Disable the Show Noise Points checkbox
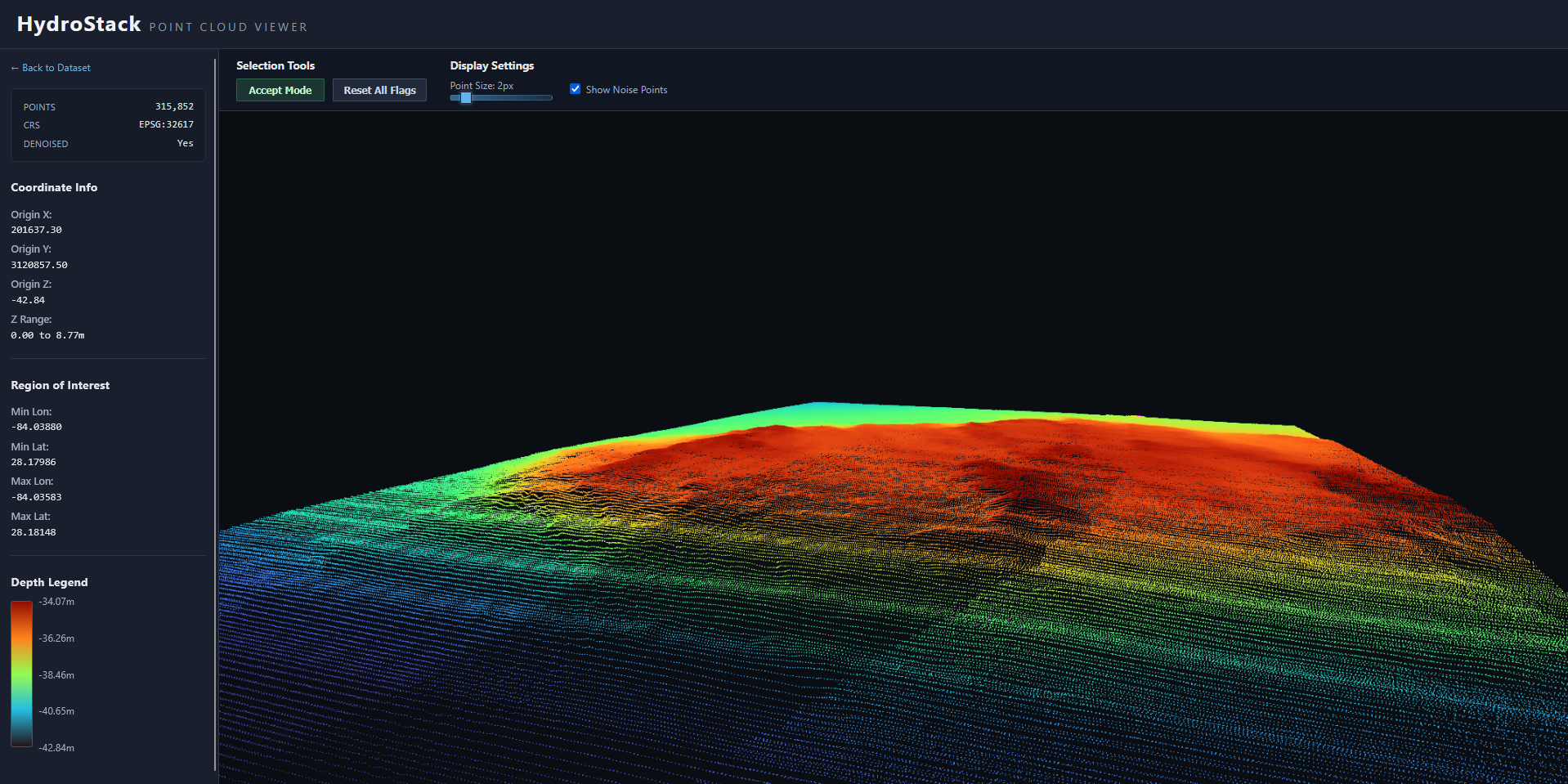This screenshot has width=1568, height=784. (x=575, y=88)
